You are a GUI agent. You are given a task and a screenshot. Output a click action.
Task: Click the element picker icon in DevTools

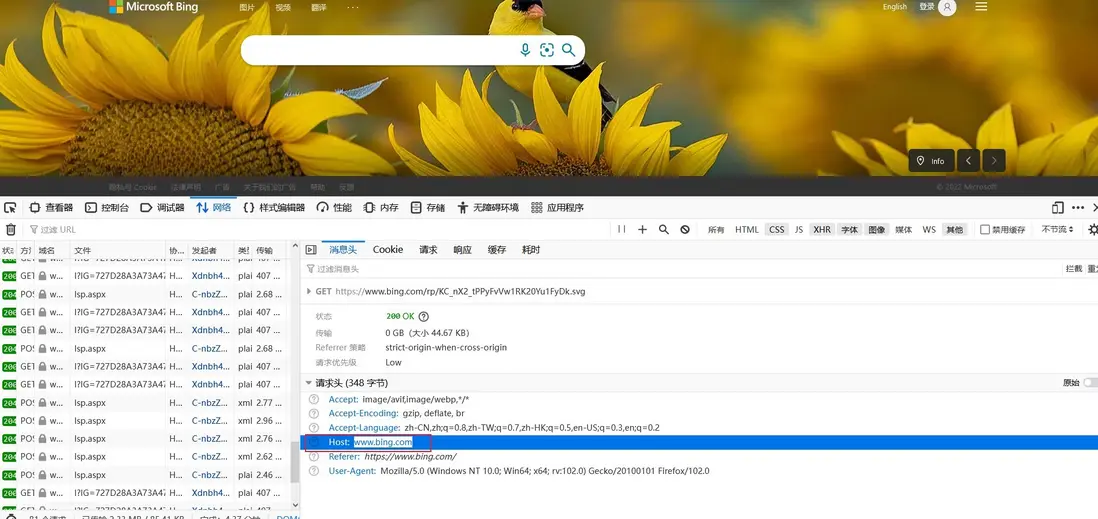tap(10, 207)
